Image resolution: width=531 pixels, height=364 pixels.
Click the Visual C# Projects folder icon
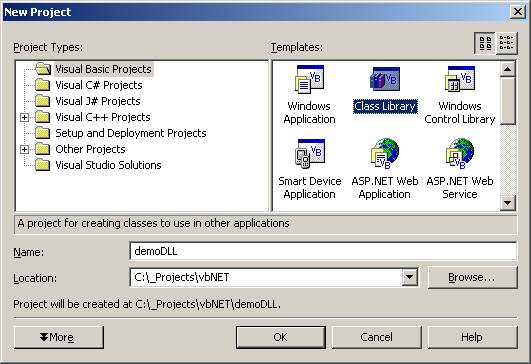[43, 85]
